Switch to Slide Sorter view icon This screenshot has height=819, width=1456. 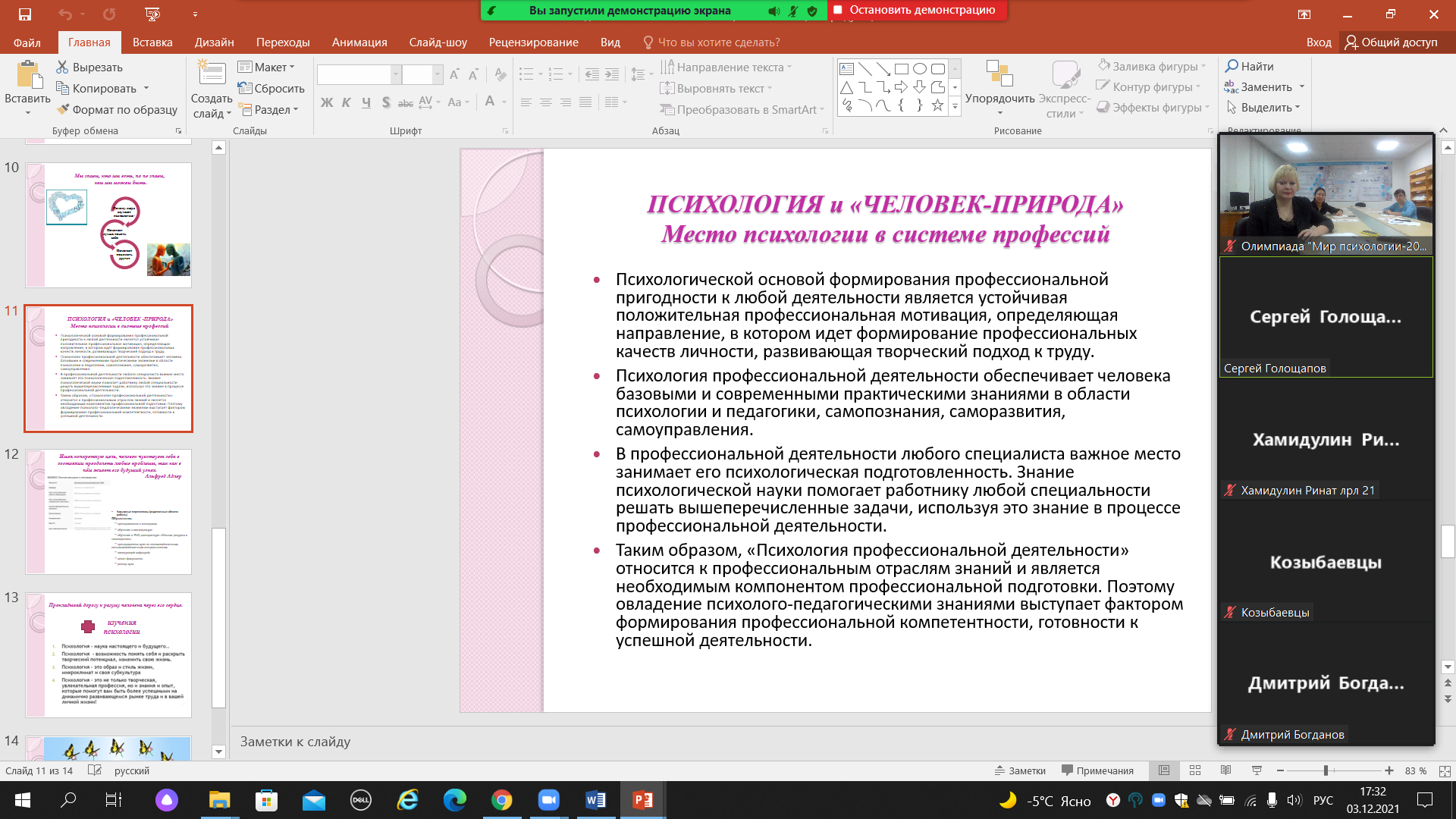coord(1195,770)
